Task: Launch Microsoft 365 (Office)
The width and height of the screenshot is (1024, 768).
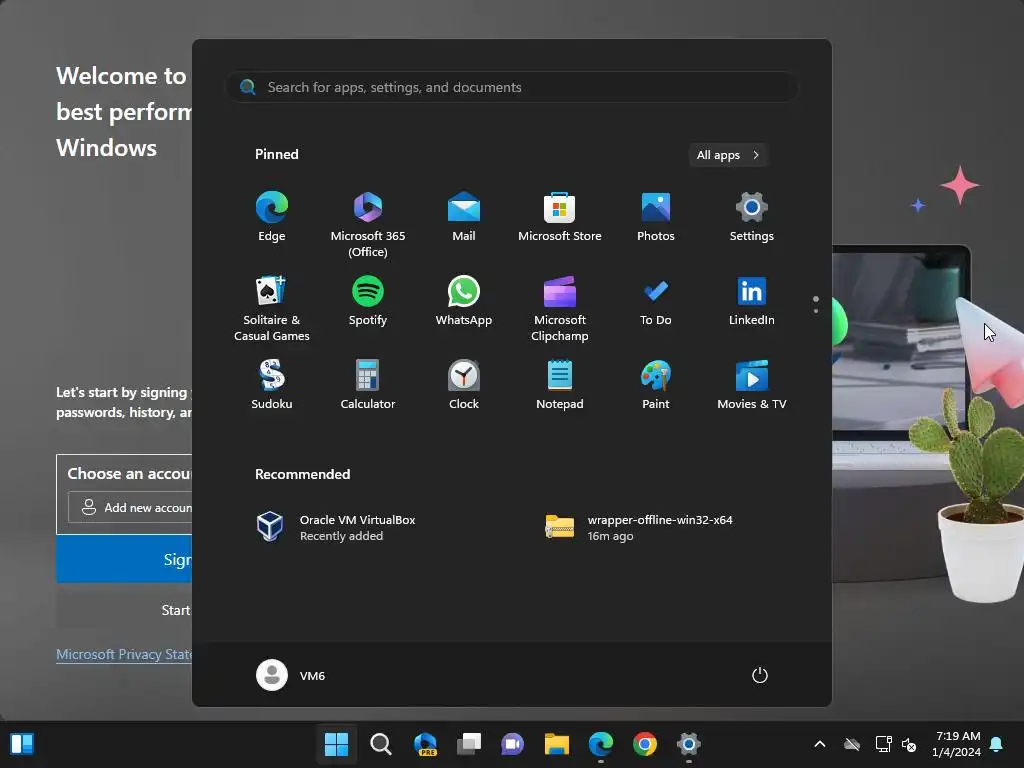Action: [368, 225]
